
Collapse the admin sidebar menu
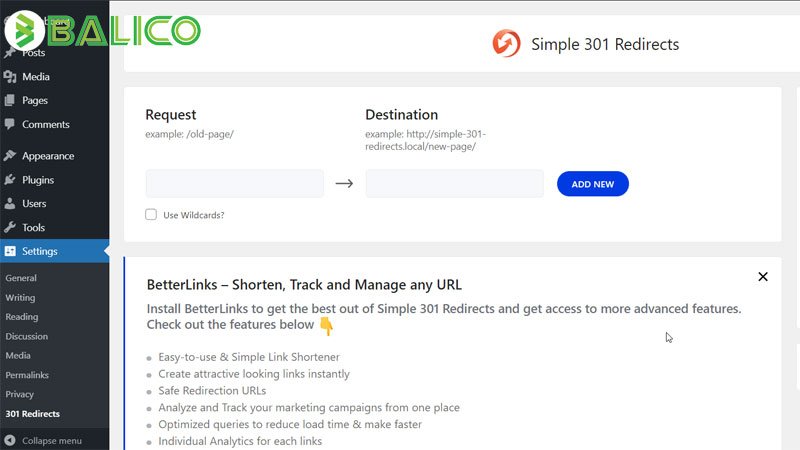[52, 441]
